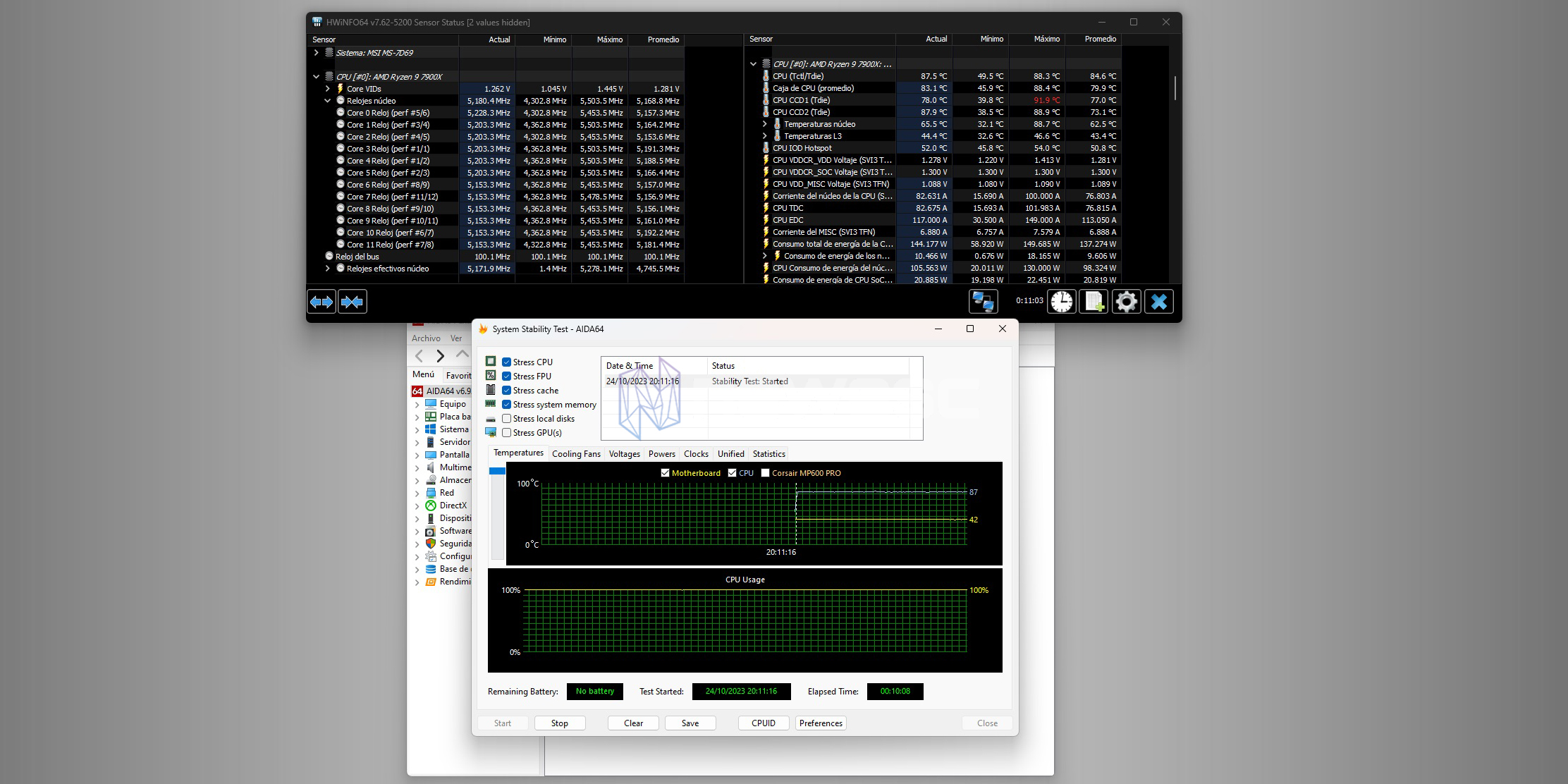Switch to Statistics tab

768,454
